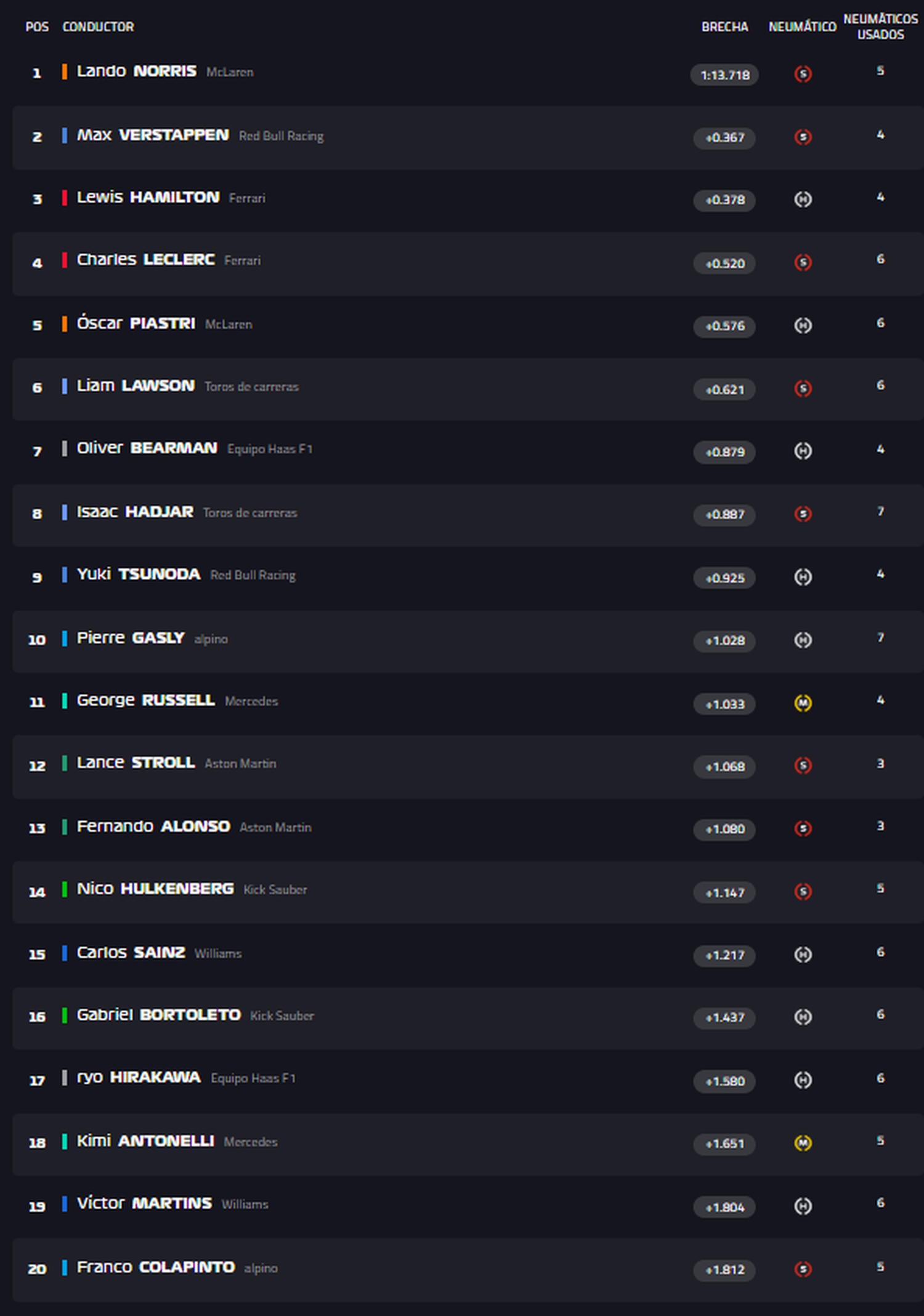Open Charles LECLERC driver name
Viewport: 924px width, 1316px height.
[x=145, y=259]
